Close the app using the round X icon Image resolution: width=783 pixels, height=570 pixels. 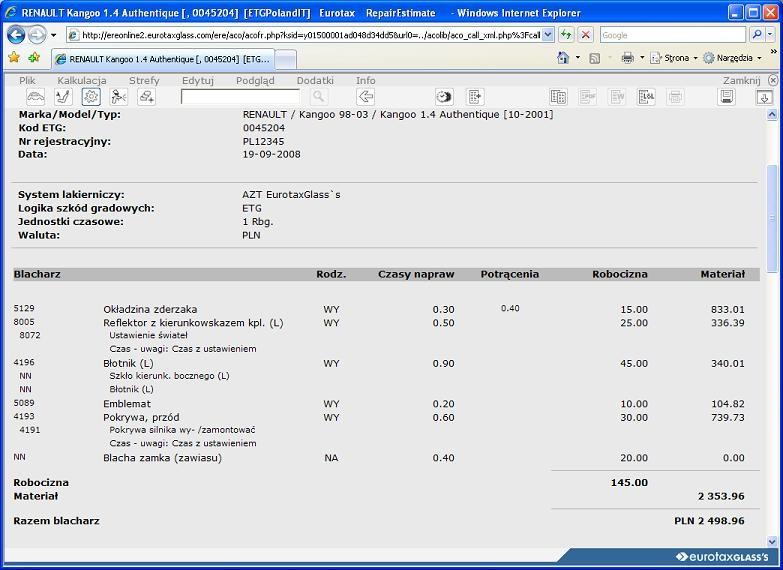click(x=773, y=80)
